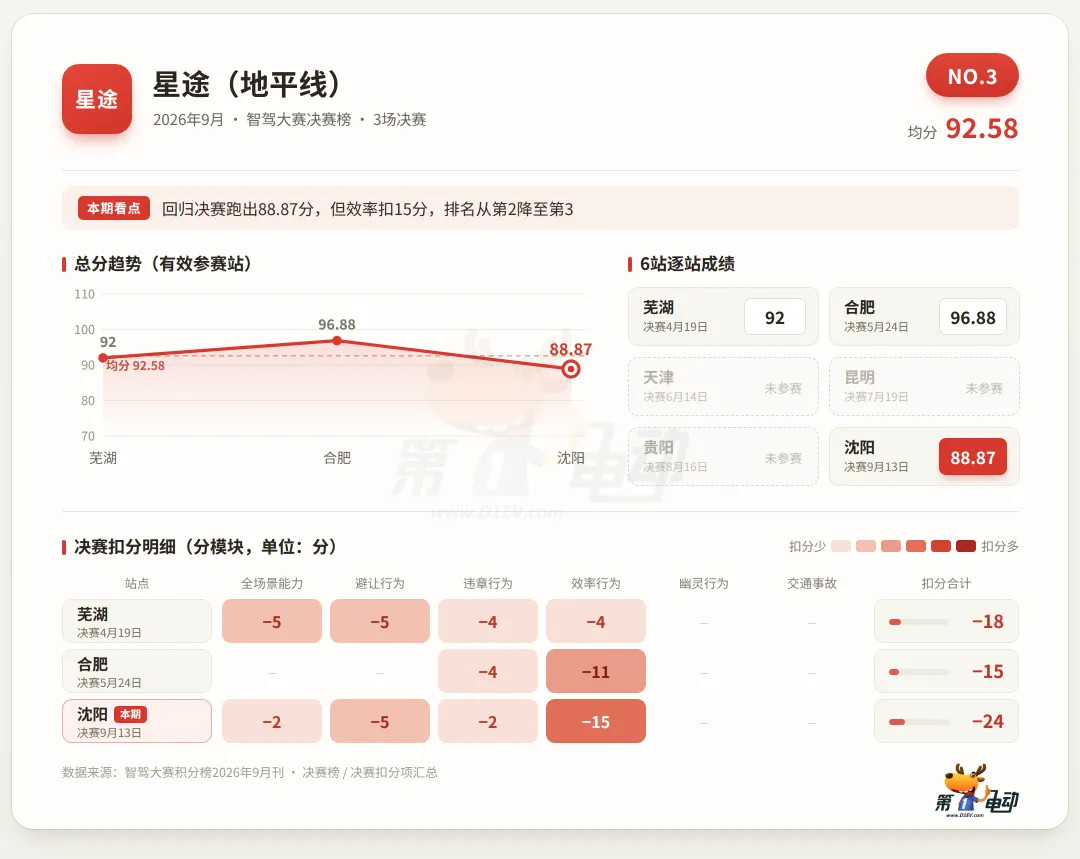The width and height of the screenshot is (1080, 859).
Task: Click the 避让行为 column header
Action: coord(380,583)
